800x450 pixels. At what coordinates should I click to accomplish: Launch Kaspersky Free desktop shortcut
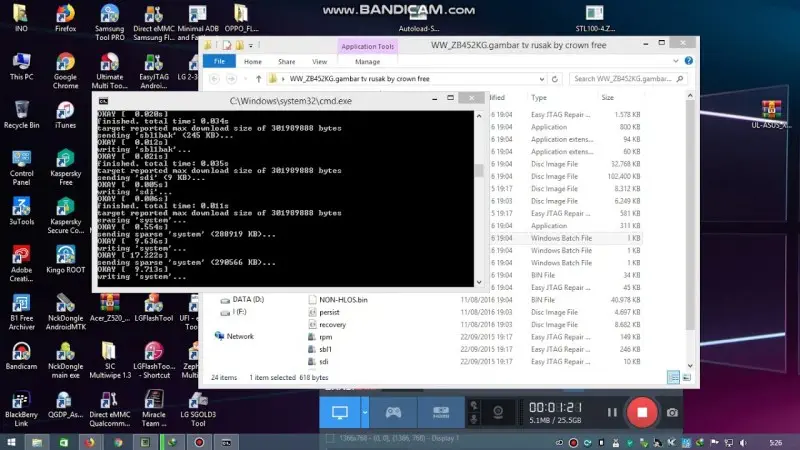point(65,167)
